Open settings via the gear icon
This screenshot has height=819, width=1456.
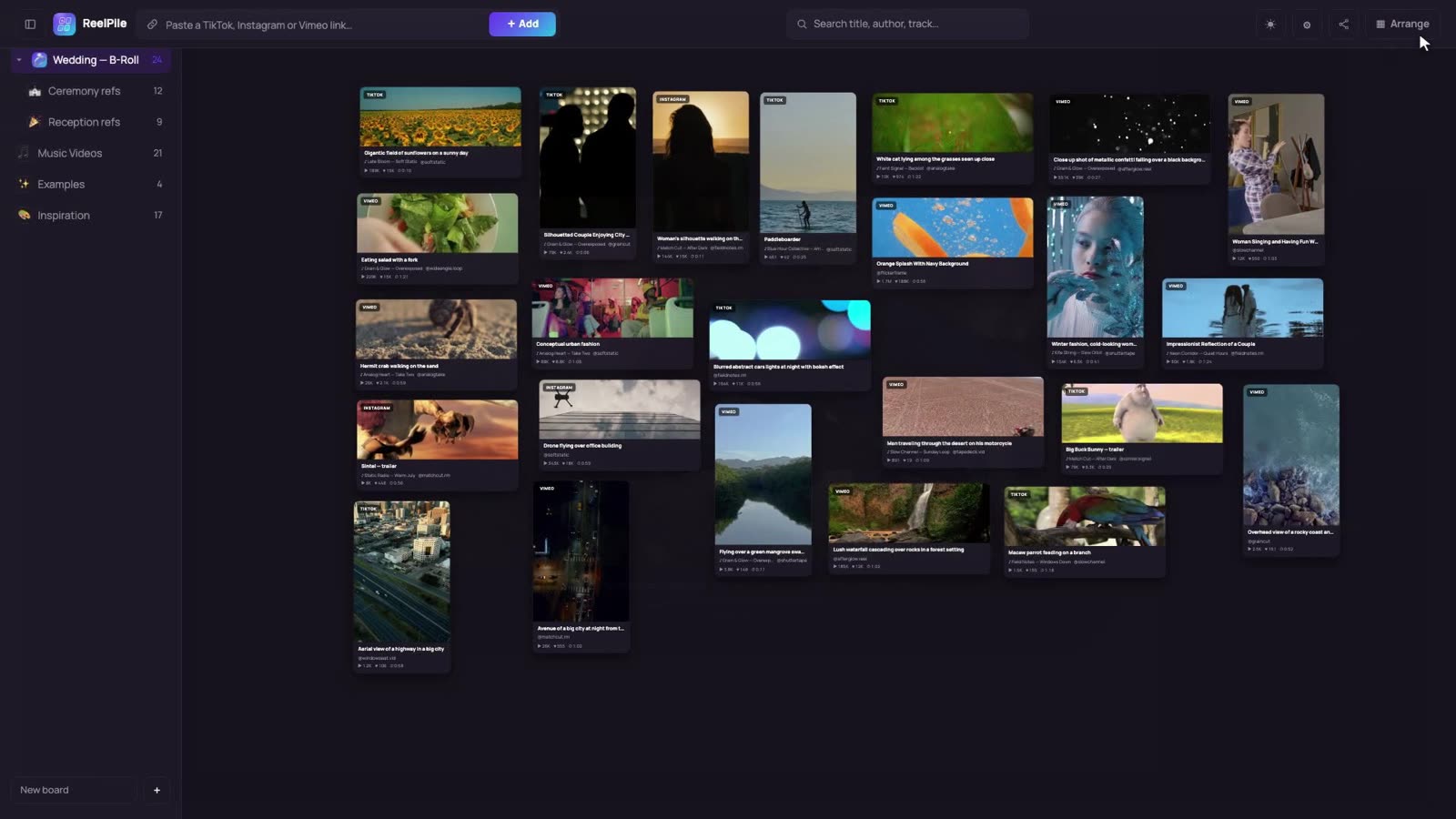pyautogui.click(x=1307, y=25)
